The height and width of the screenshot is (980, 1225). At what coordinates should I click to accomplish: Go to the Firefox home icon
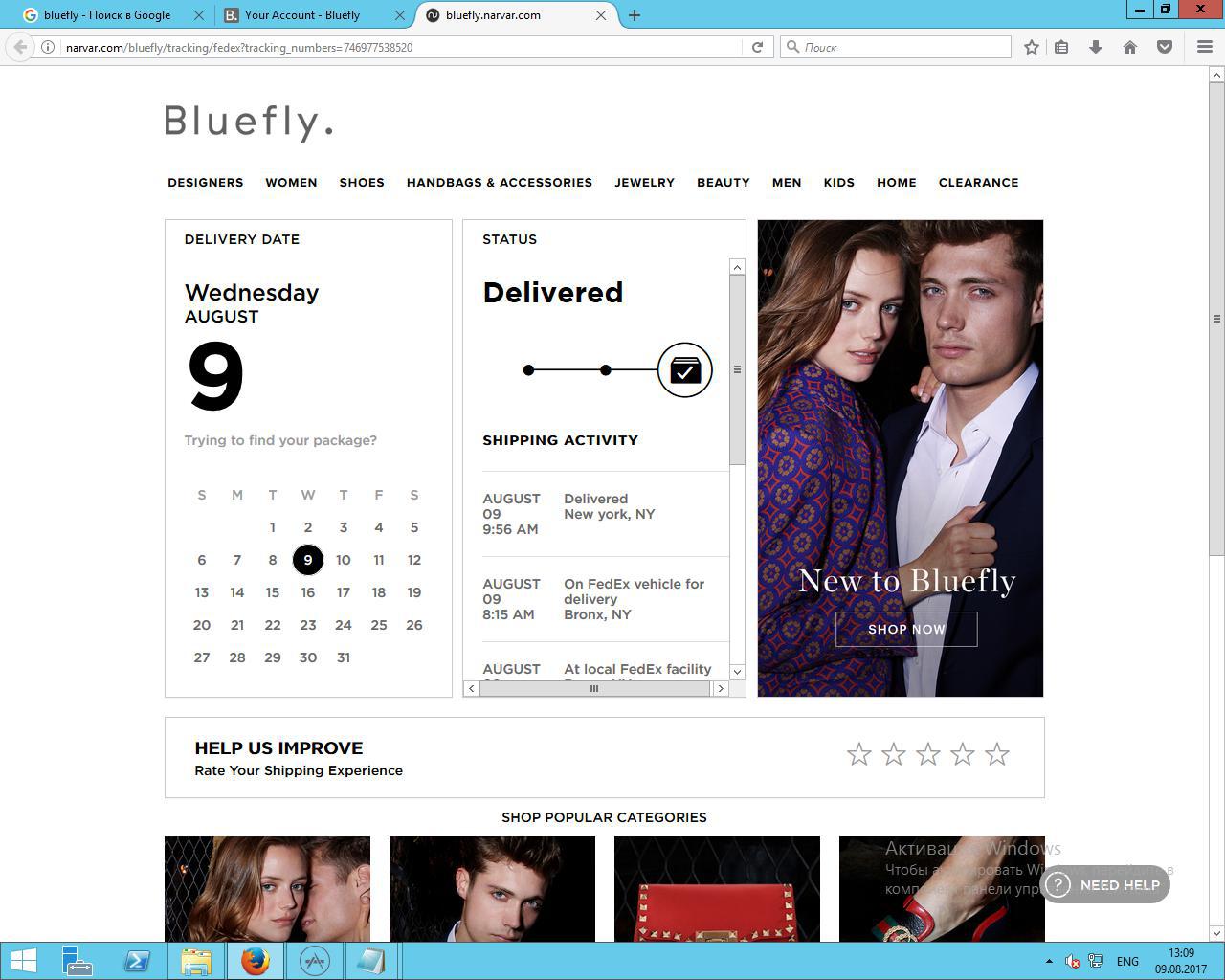tap(1130, 47)
